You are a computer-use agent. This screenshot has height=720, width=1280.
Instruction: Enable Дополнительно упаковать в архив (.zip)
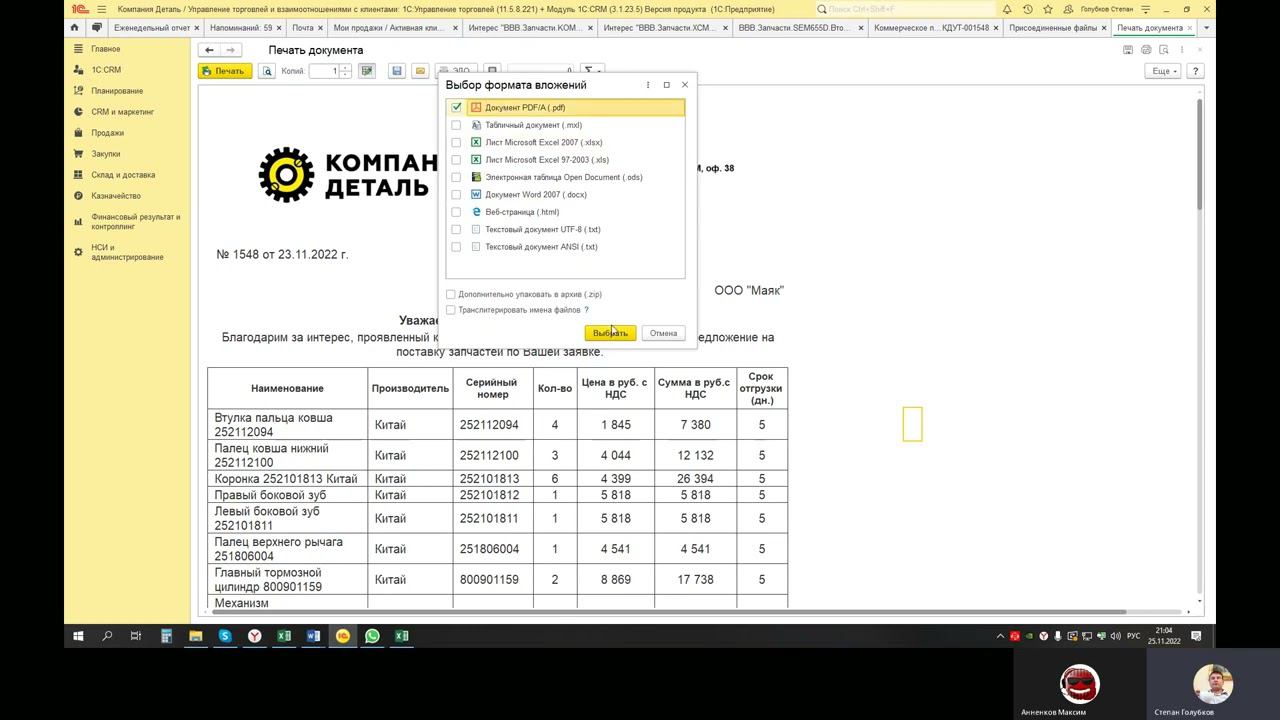(x=451, y=294)
